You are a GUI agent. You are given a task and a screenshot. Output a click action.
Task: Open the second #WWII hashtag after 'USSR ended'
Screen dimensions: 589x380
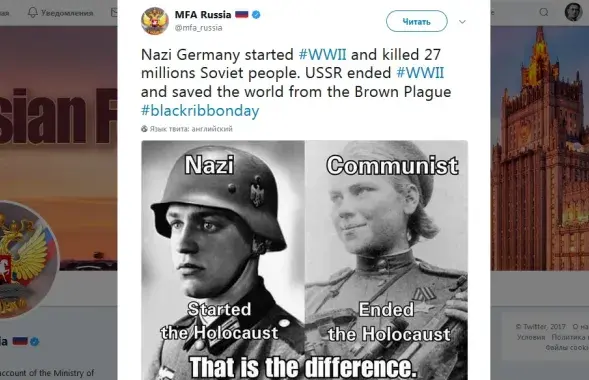click(420, 73)
